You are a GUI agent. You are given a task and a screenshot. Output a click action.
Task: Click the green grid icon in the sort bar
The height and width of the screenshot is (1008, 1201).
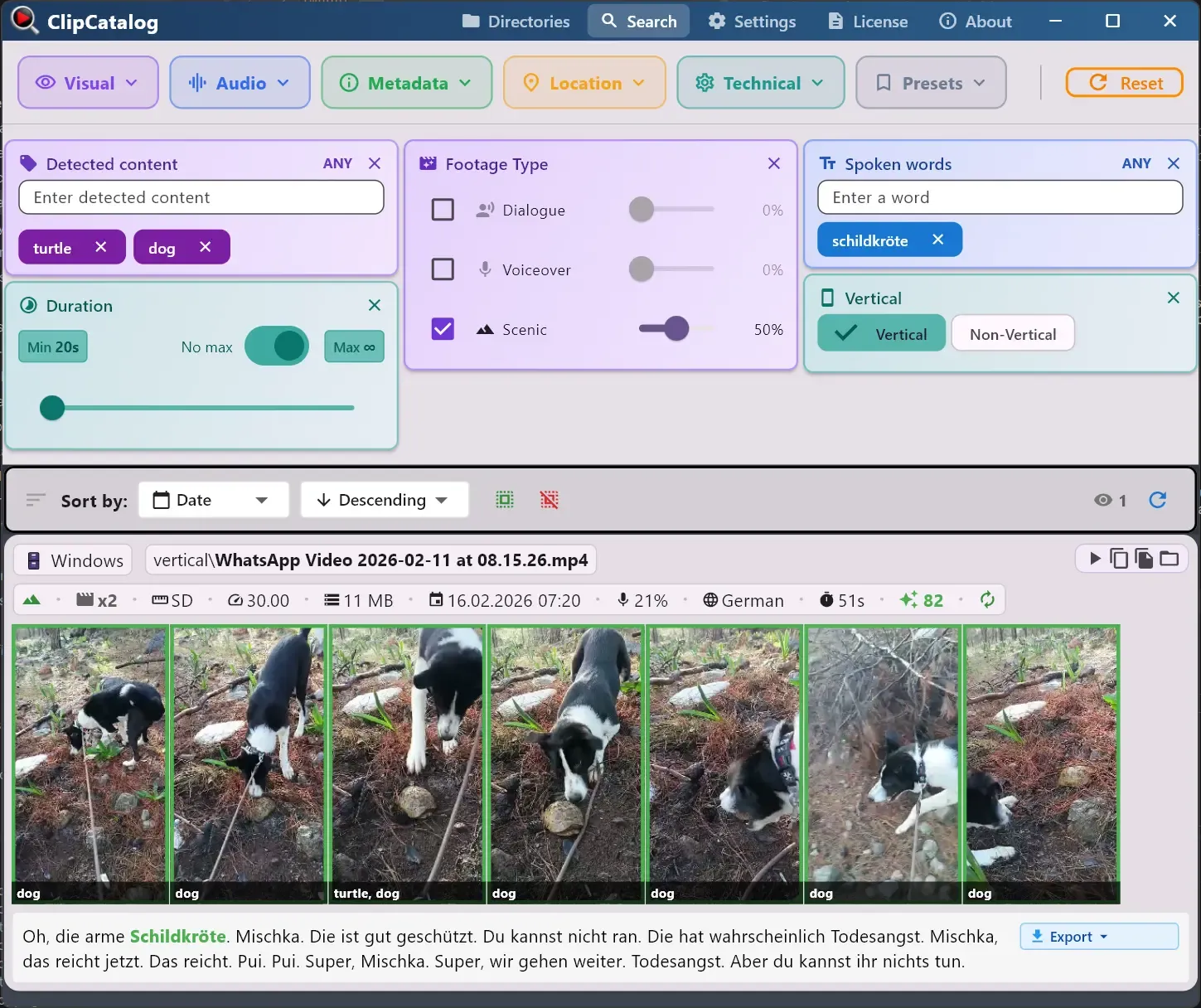504,500
